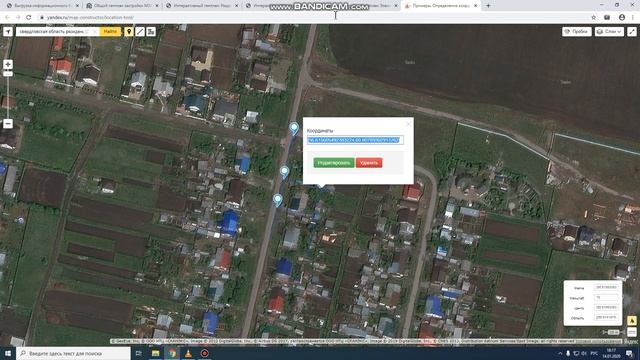This screenshot has height=360, width=640.
Task: Show hidden tray icons chevron
Action: point(560,353)
